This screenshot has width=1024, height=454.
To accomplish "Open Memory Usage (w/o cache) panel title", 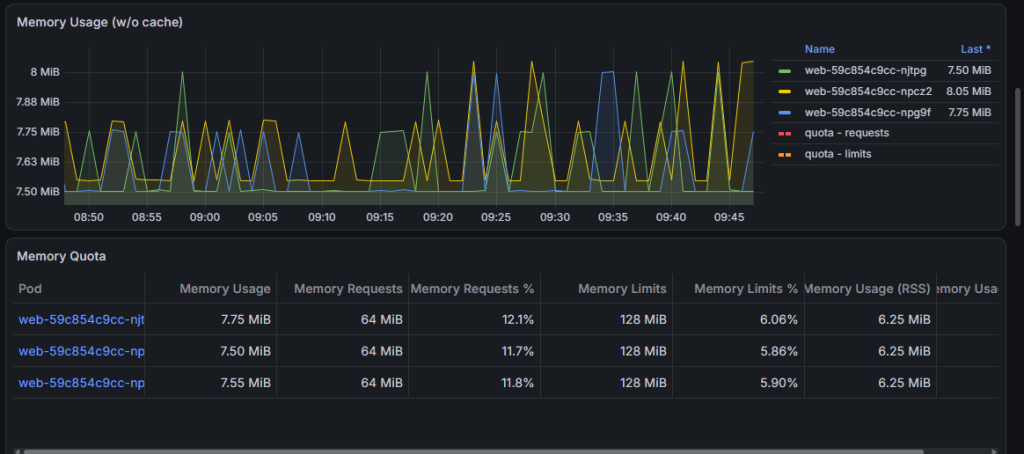I will (100, 22).
